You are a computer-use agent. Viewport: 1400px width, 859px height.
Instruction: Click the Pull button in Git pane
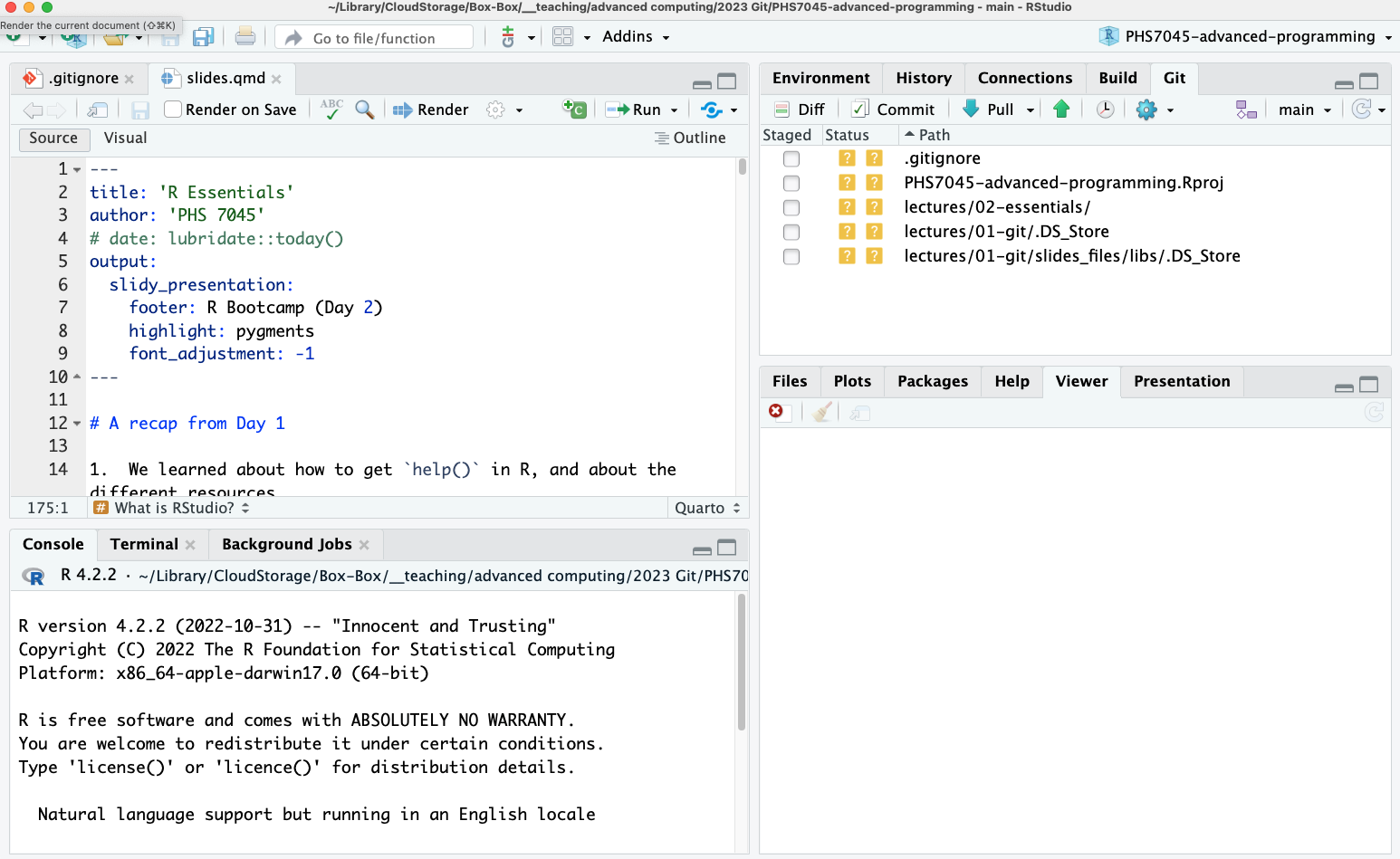point(988,110)
